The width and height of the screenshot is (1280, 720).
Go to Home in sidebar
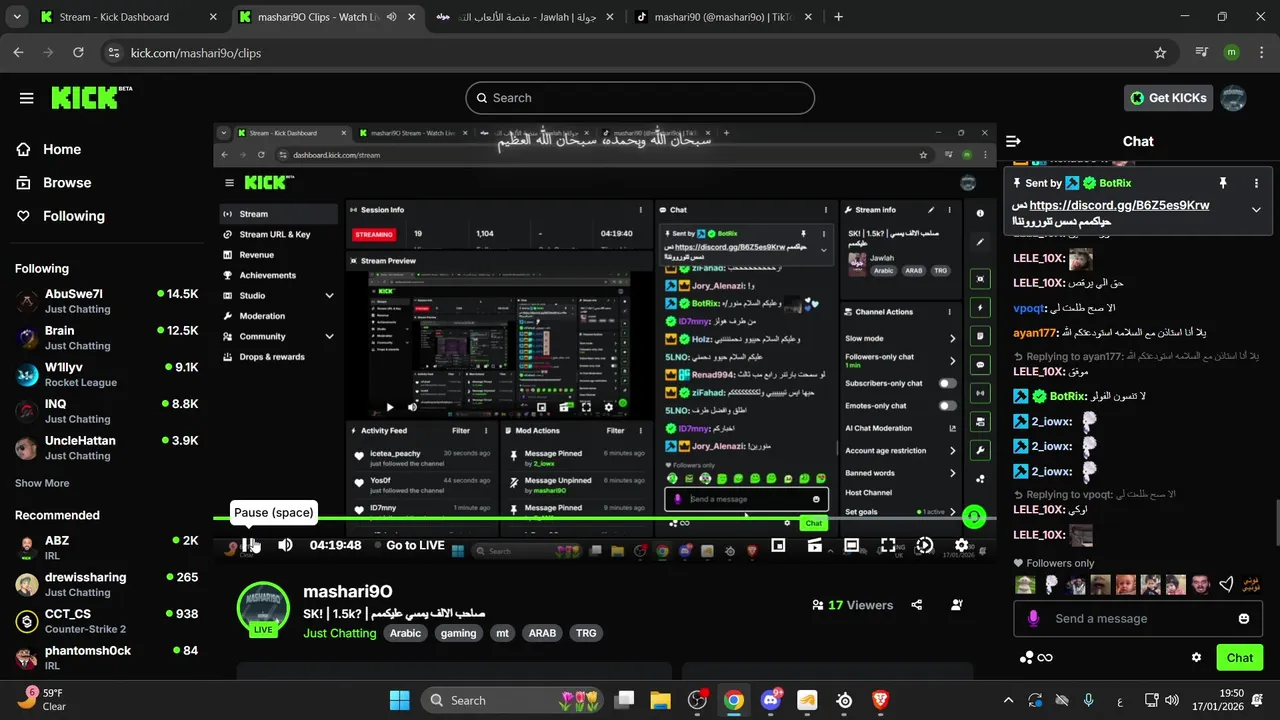[x=61, y=149]
